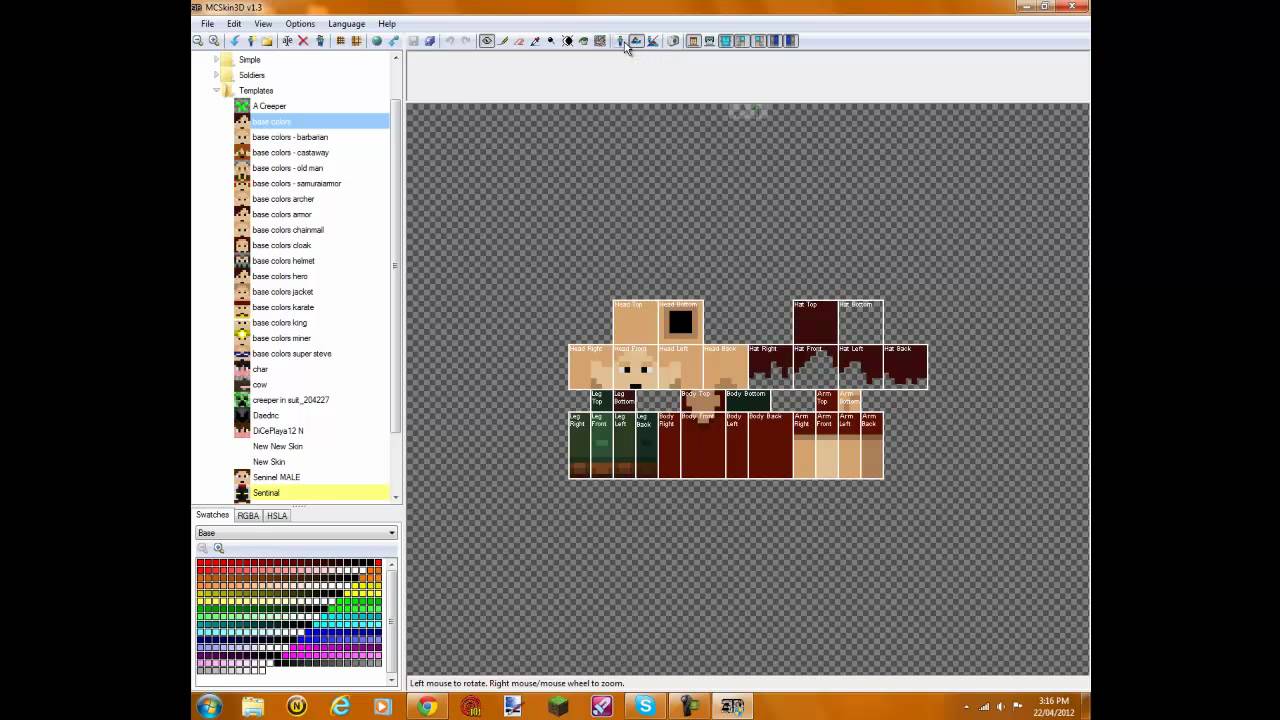Click the redo arrow icon
Viewport: 1280px width, 720px height.
466,41
